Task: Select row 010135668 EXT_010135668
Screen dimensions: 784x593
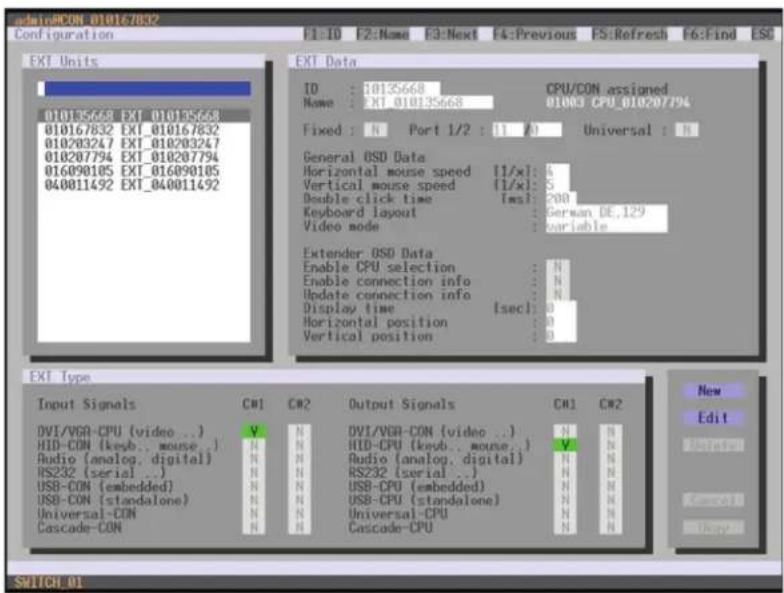Action: [x=144, y=116]
